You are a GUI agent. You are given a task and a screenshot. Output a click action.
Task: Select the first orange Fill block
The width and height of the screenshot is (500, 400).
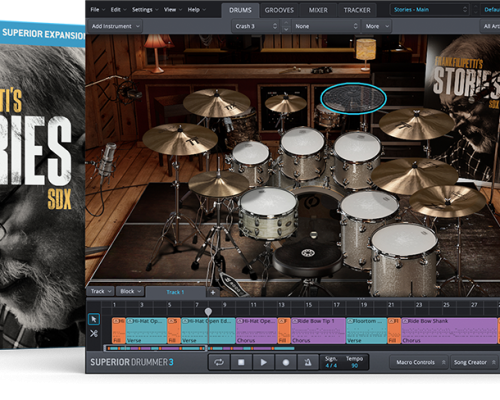coord(119,331)
